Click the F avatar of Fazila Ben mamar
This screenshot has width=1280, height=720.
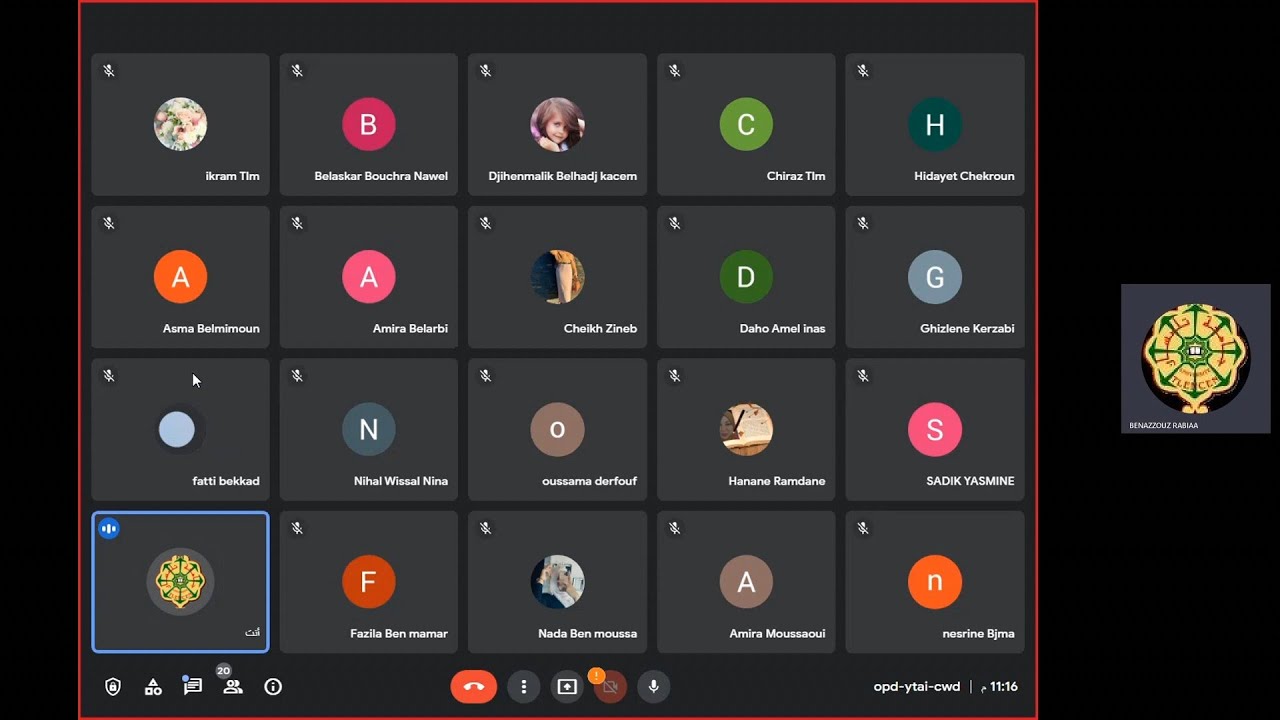tap(369, 582)
